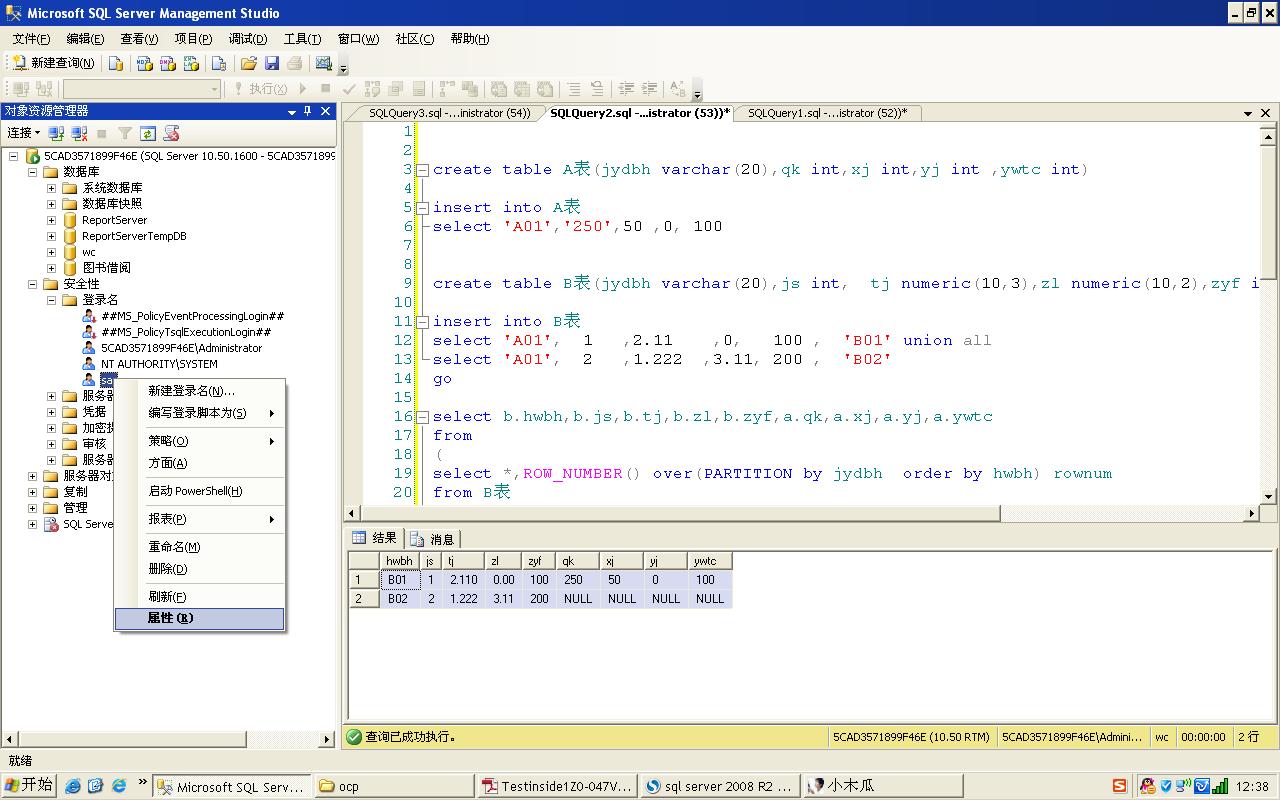
Task: Click the New Query (新建查询) toolbar button
Action: point(54,63)
